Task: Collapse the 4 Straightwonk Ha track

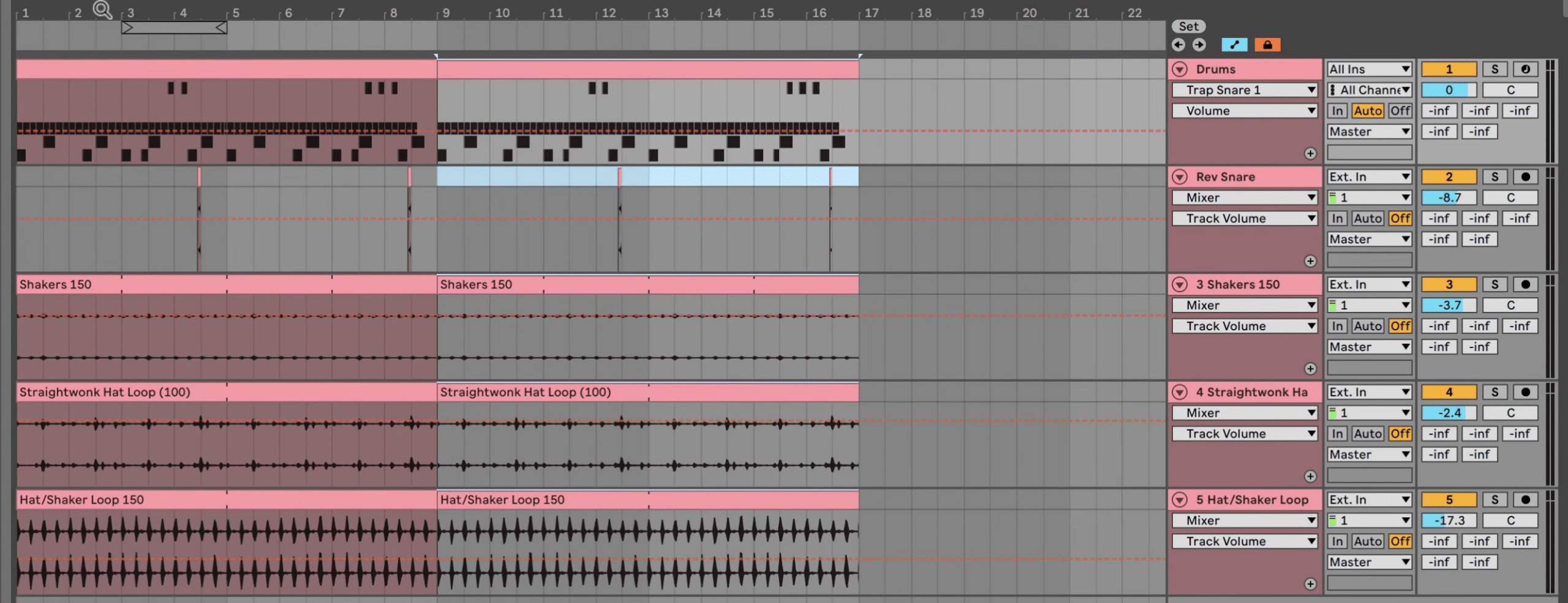Action: coord(1180,392)
